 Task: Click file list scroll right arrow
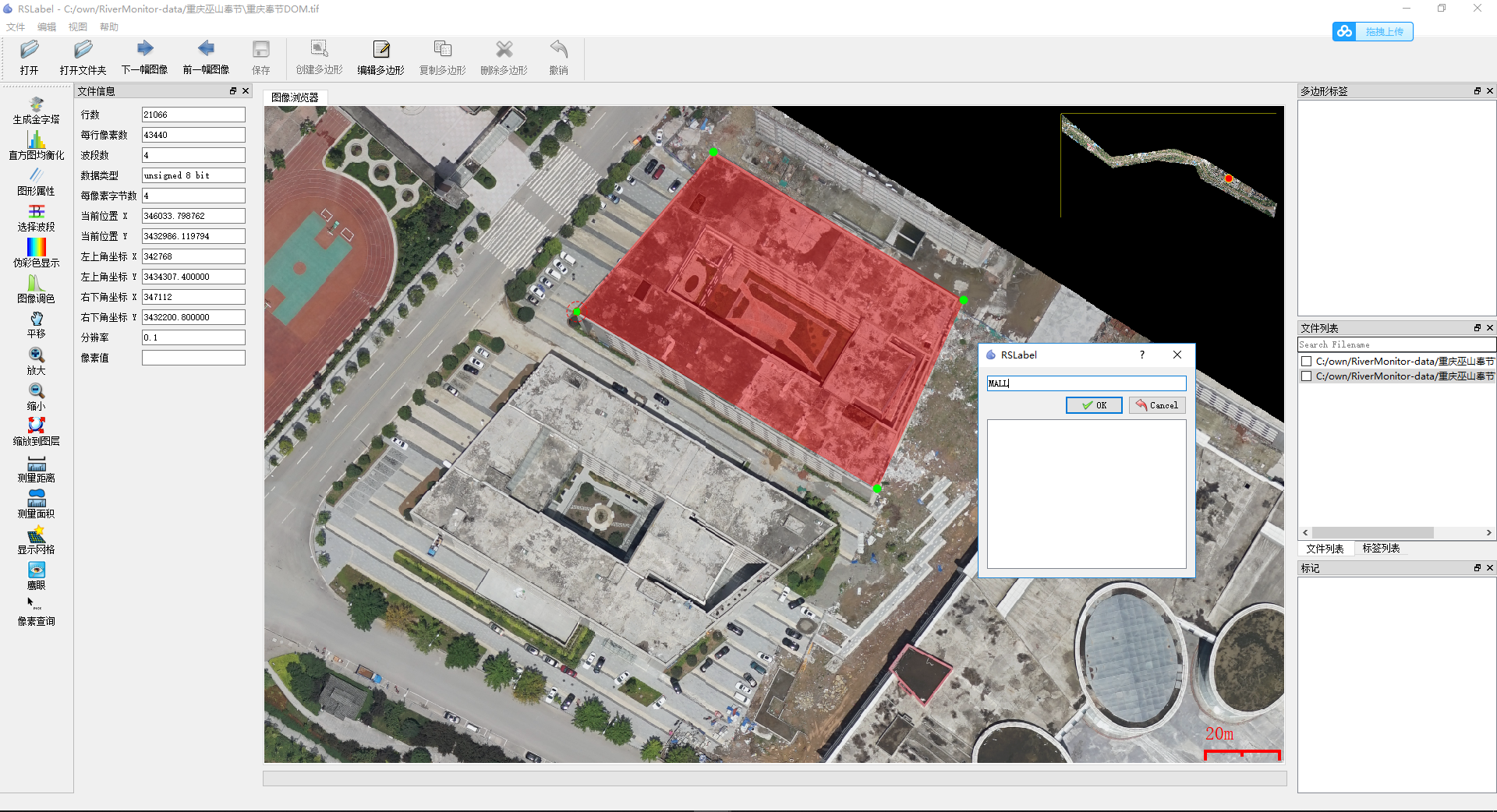pyautogui.click(x=1489, y=533)
